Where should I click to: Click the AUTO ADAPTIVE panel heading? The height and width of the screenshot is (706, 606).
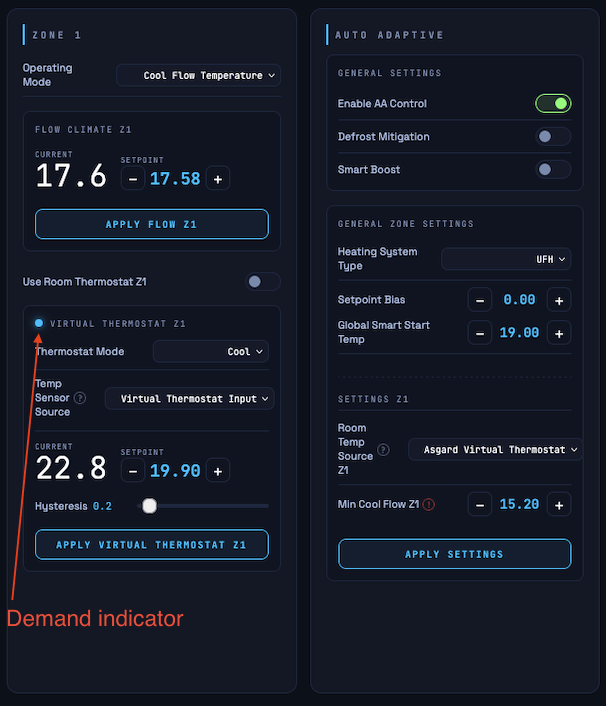(x=389, y=35)
